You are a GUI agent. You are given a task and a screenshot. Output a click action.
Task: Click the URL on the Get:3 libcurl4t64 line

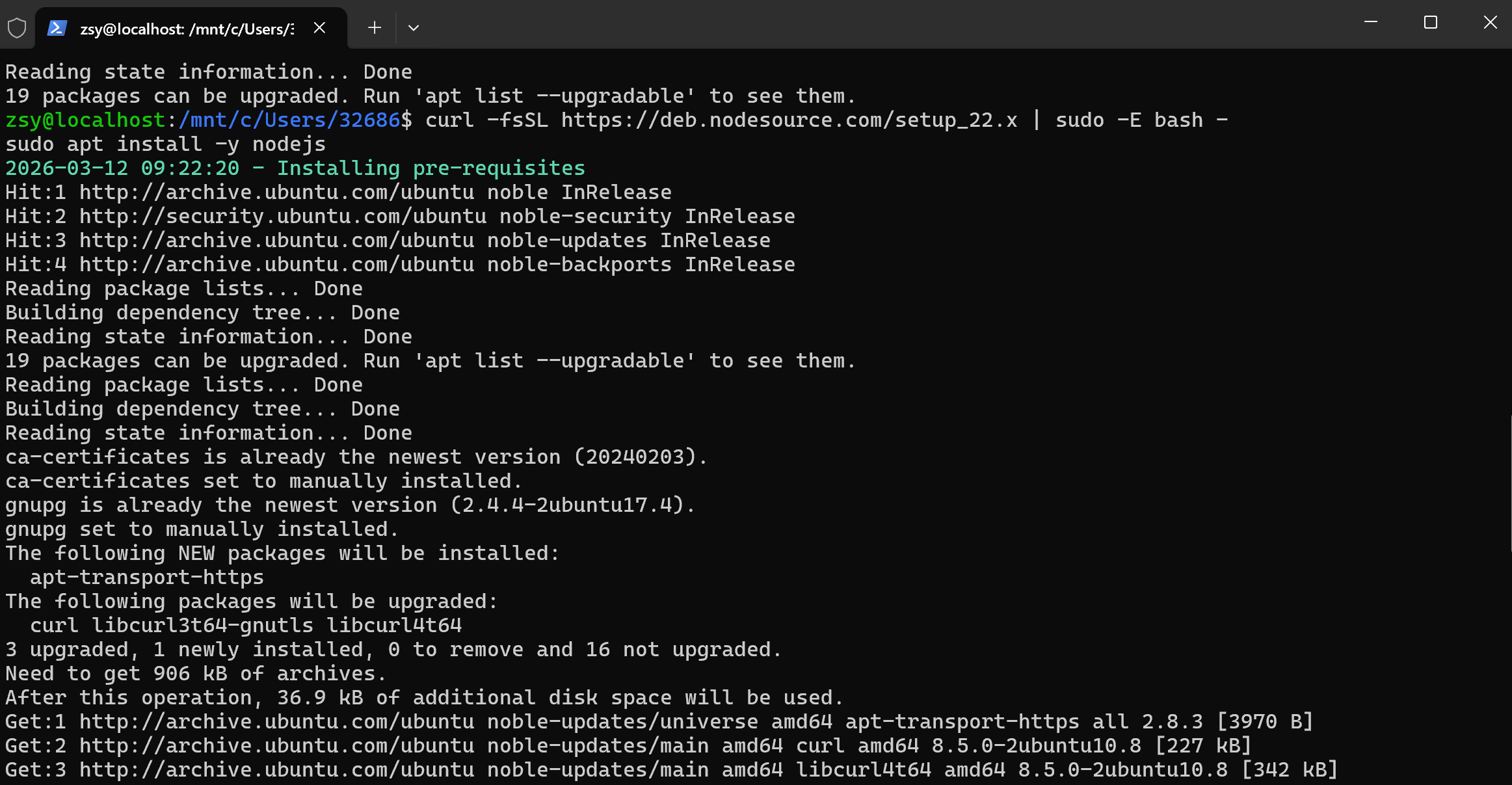pos(276,770)
